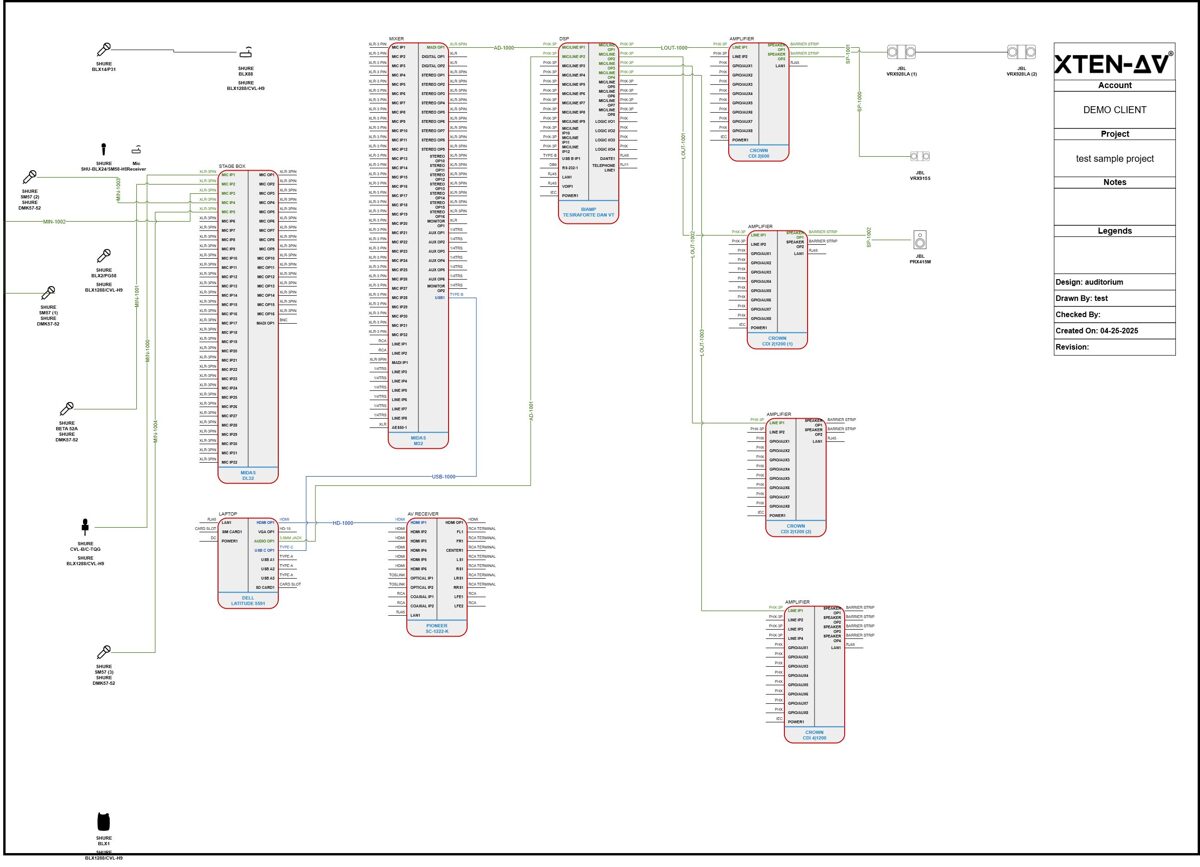
Task: Select the JBL PRX415M speaker icon
Action: (x=921, y=240)
